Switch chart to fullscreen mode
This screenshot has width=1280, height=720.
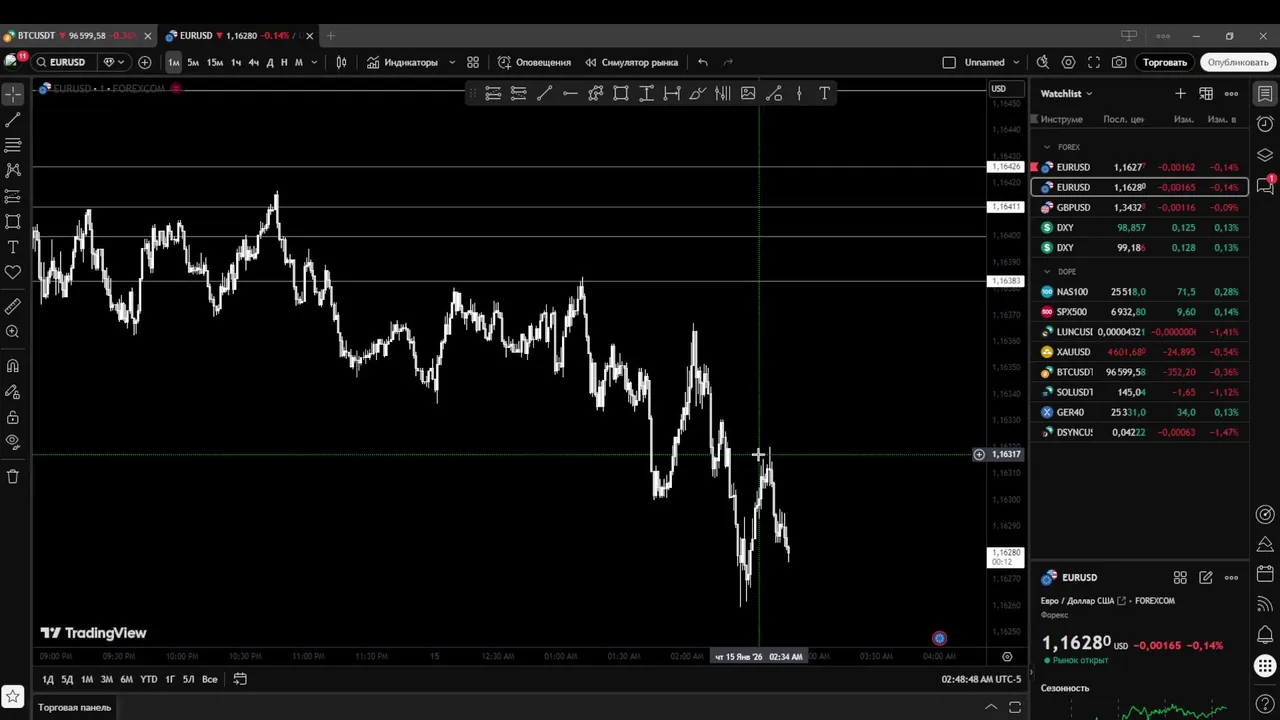tap(1094, 62)
